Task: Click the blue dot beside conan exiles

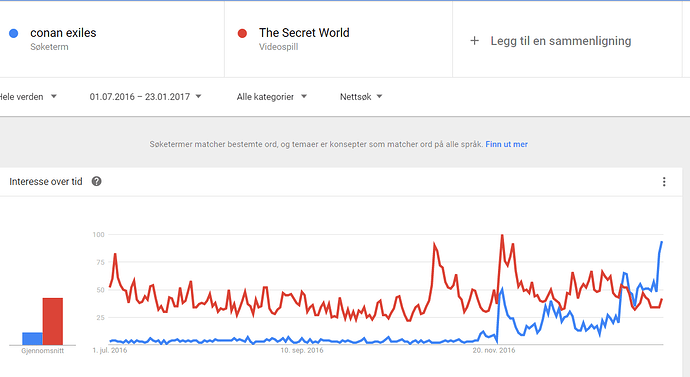Action: (14, 33)
